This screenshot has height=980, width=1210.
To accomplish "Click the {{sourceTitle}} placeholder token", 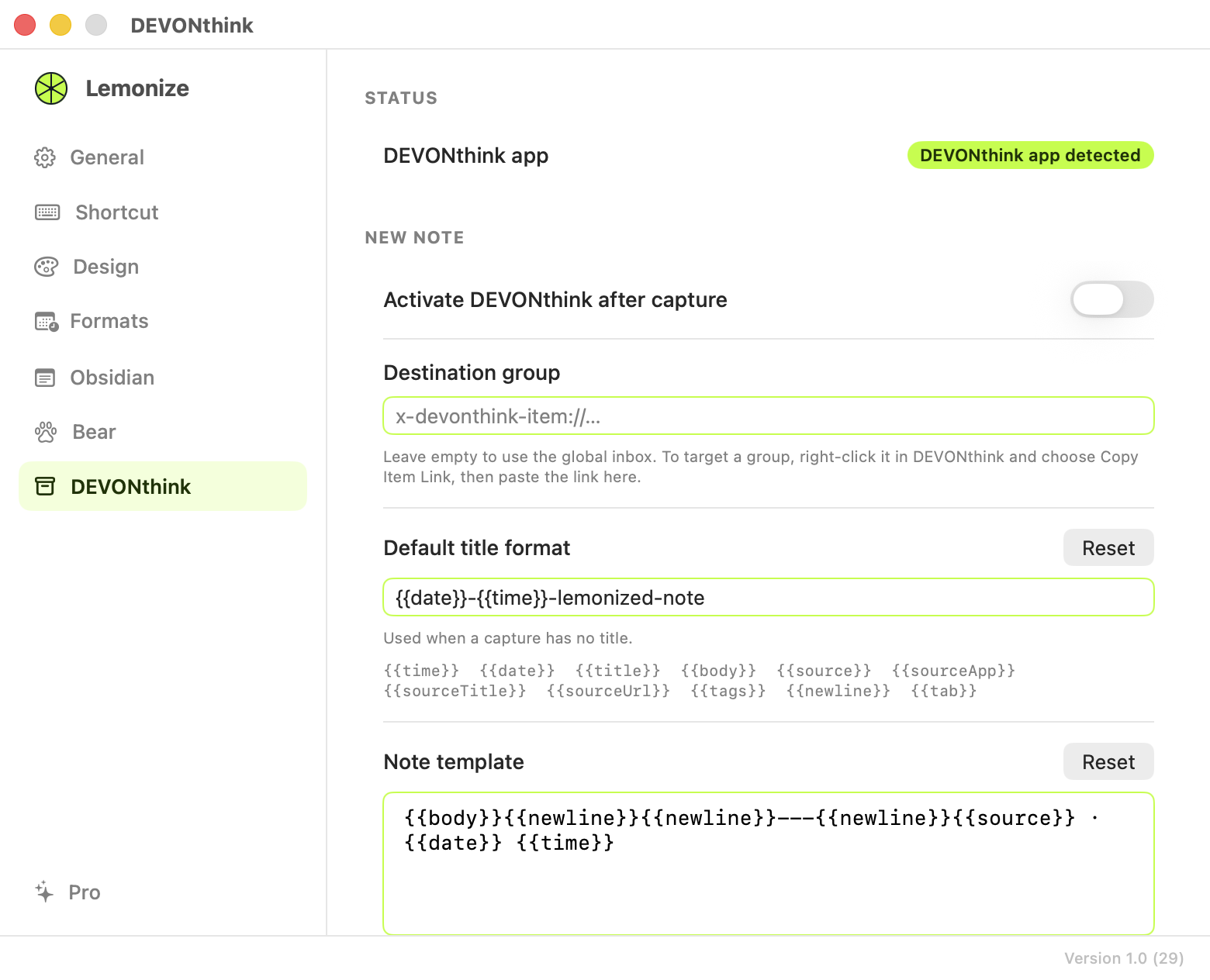I will pos(455,691).
